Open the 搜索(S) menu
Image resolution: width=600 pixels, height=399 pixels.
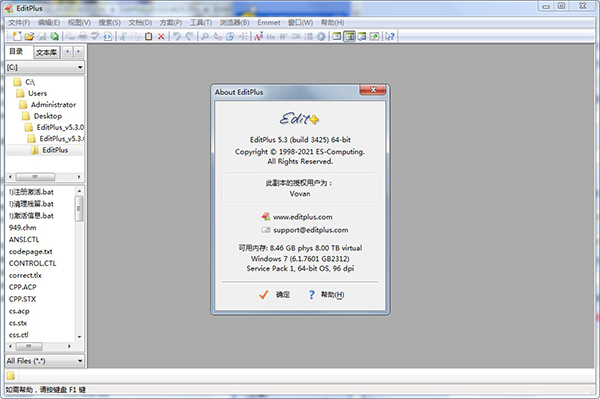(x=110, y=23)
